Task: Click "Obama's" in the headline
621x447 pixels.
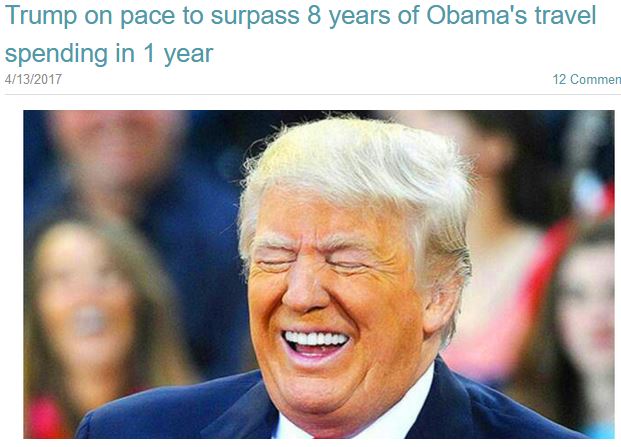Action: (x=477, y=15)
